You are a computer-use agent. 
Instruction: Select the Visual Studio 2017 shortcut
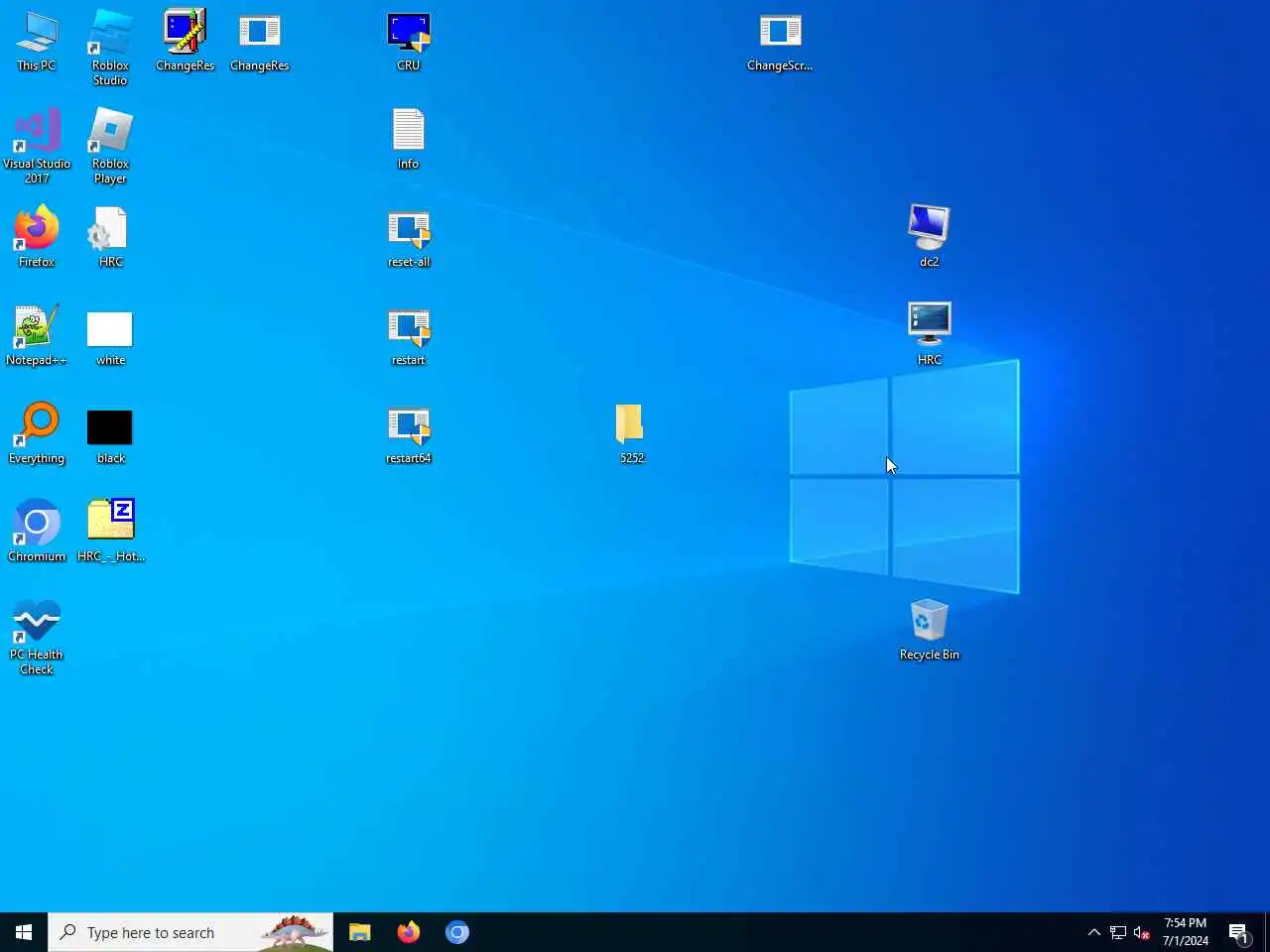(x=37, y=146)
